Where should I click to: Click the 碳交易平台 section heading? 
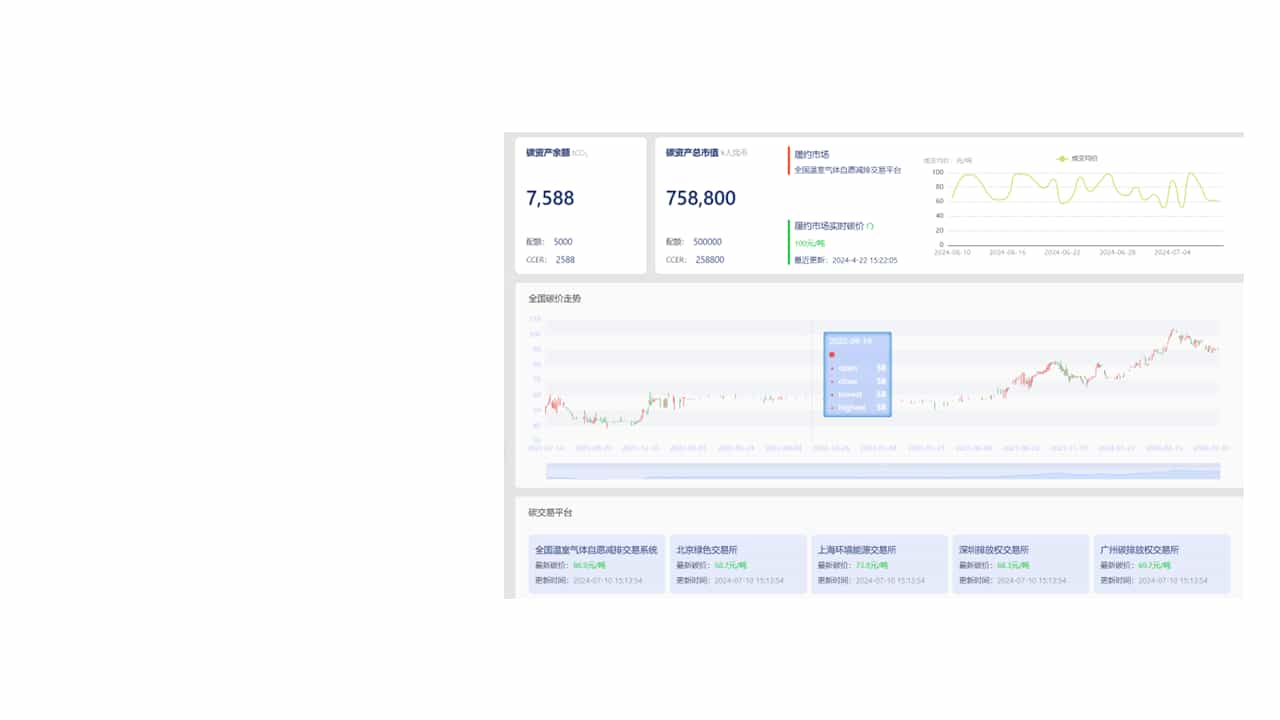pos(550,512)
